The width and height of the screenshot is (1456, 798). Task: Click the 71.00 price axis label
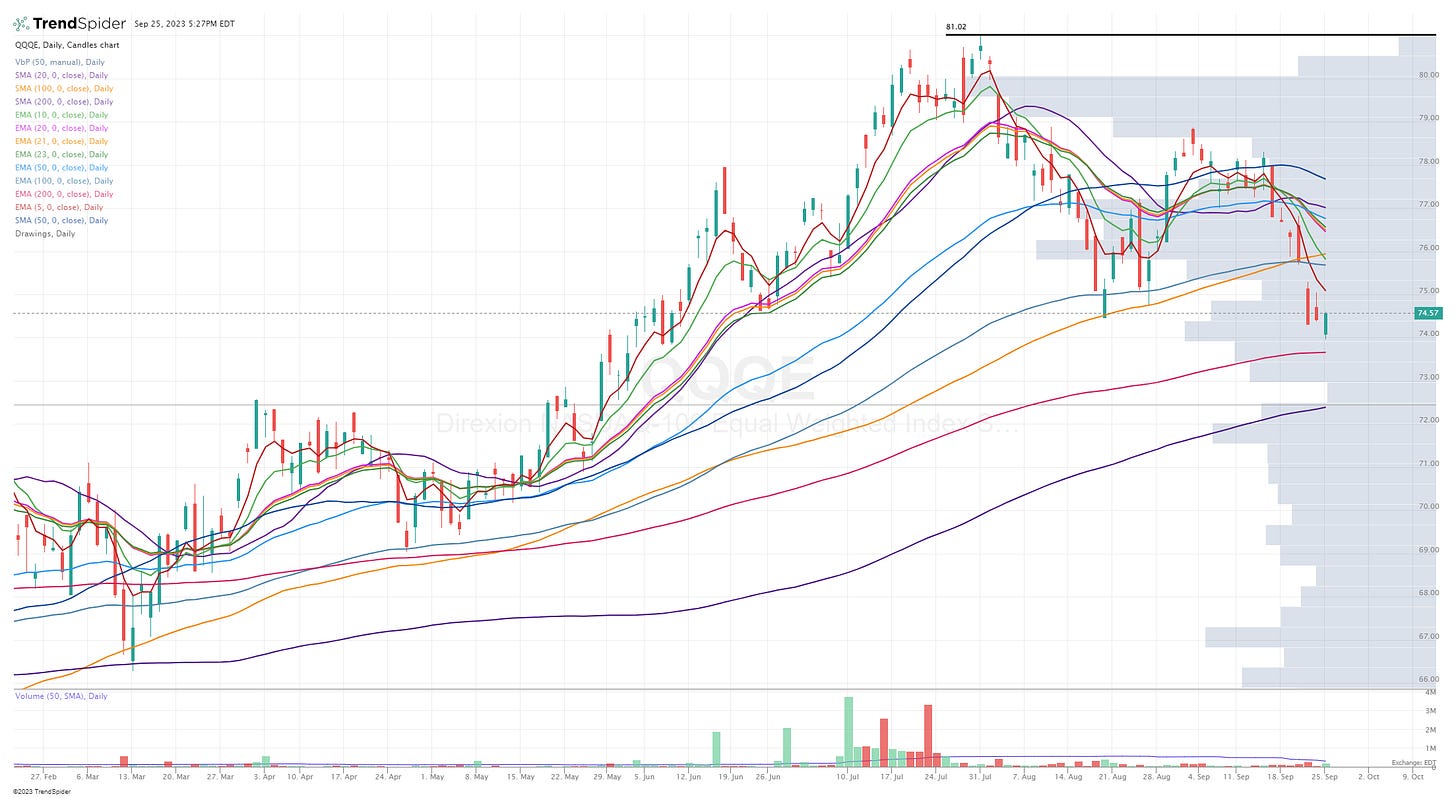[1427, 464]
